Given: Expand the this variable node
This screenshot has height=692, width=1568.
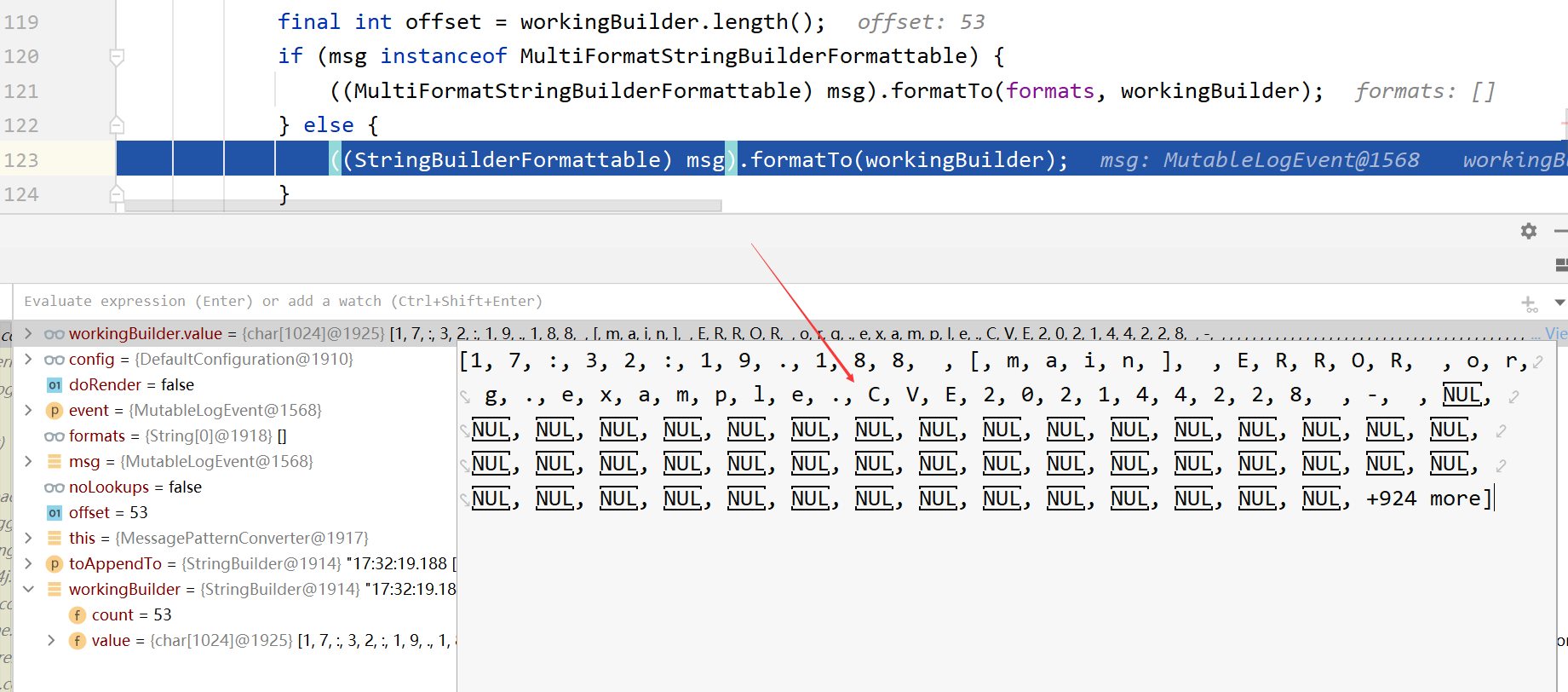Looking at the screenshot, I should tap(28, 539).
